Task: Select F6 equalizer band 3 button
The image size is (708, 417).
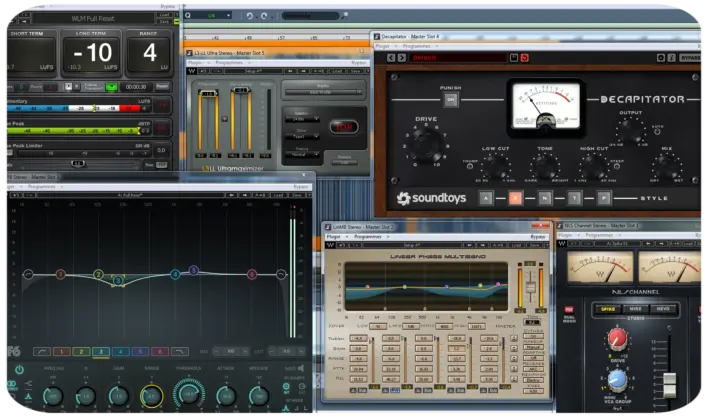Action: point(101,352)
